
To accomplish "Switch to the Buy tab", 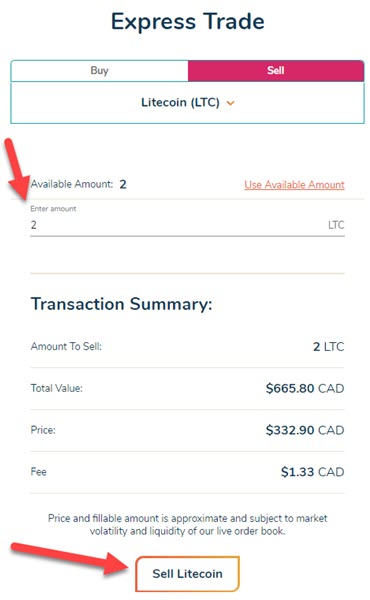I will coord(99,71).
